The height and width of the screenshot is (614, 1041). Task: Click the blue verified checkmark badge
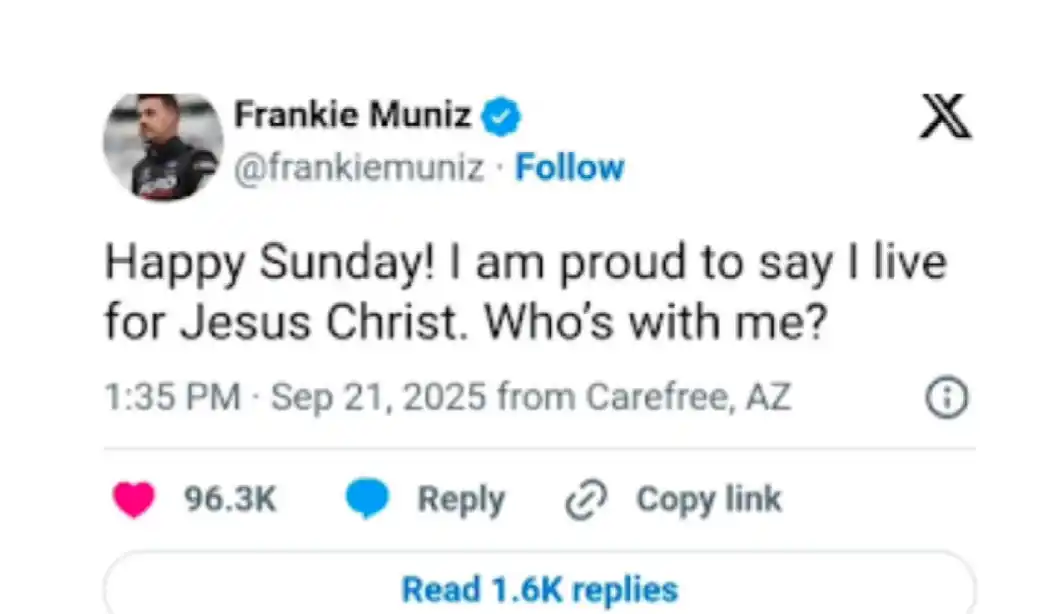click(x=502, y=118)
